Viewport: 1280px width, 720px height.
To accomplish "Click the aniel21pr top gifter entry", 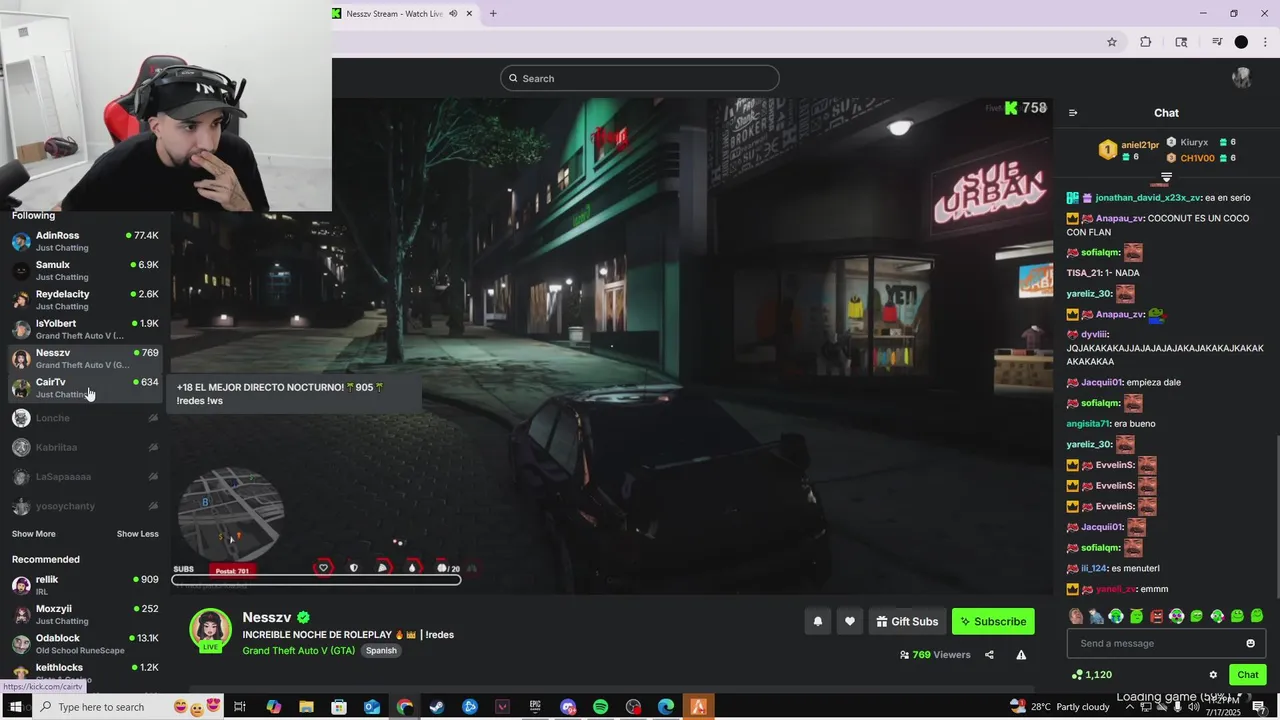I will 1129,150.
